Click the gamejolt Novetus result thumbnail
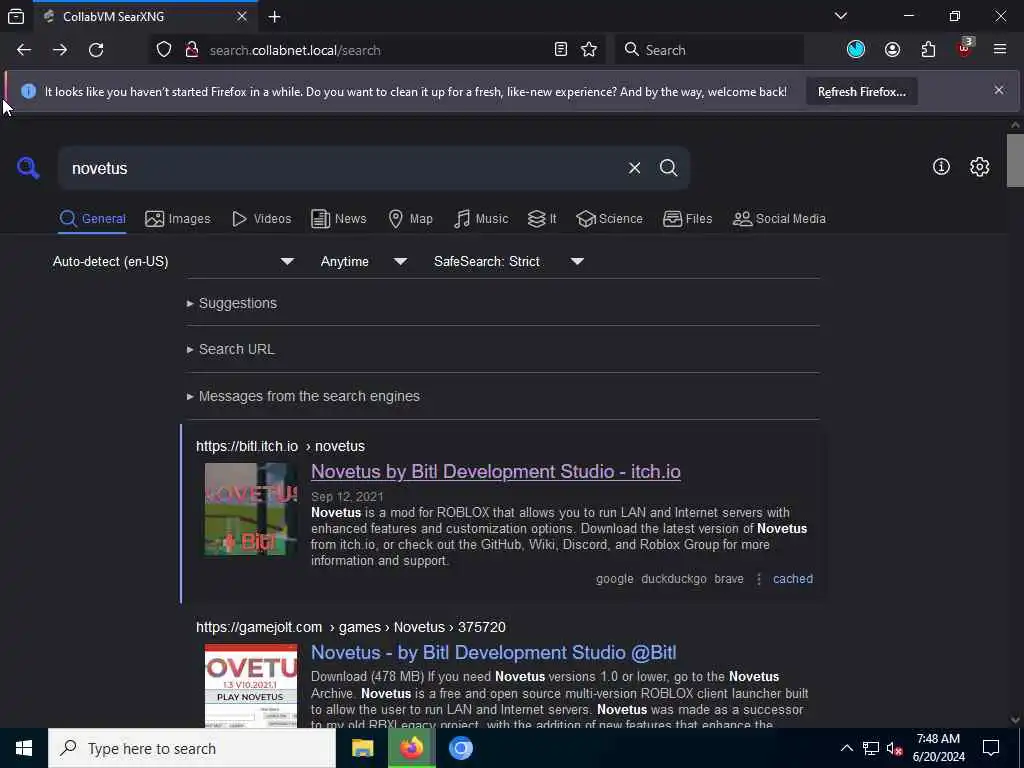Image resolution: width=1024 pixels, height=768 pixels. coord(251,686)
